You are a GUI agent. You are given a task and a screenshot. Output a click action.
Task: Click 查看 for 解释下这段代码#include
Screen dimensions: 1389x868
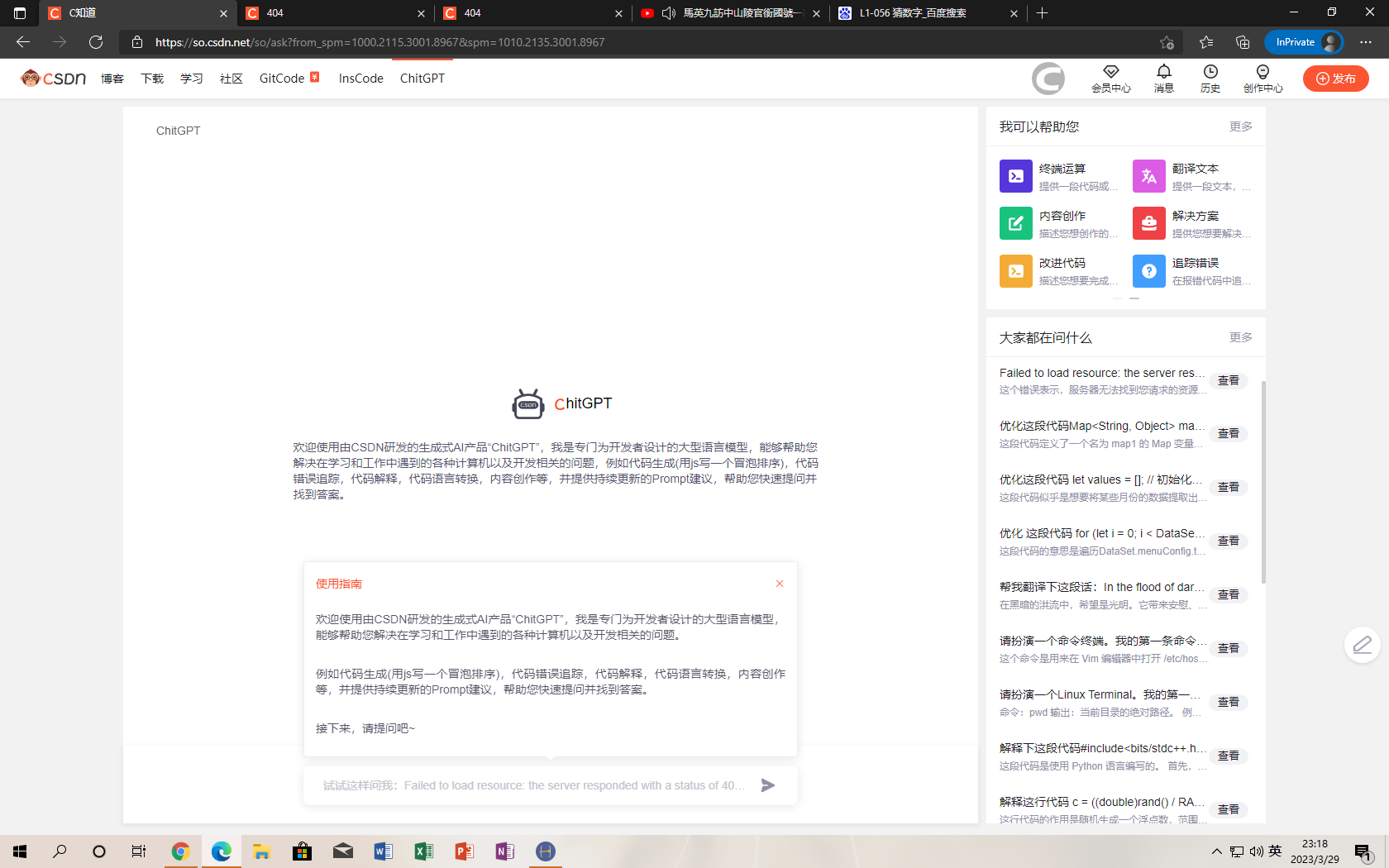(1229, 756)
